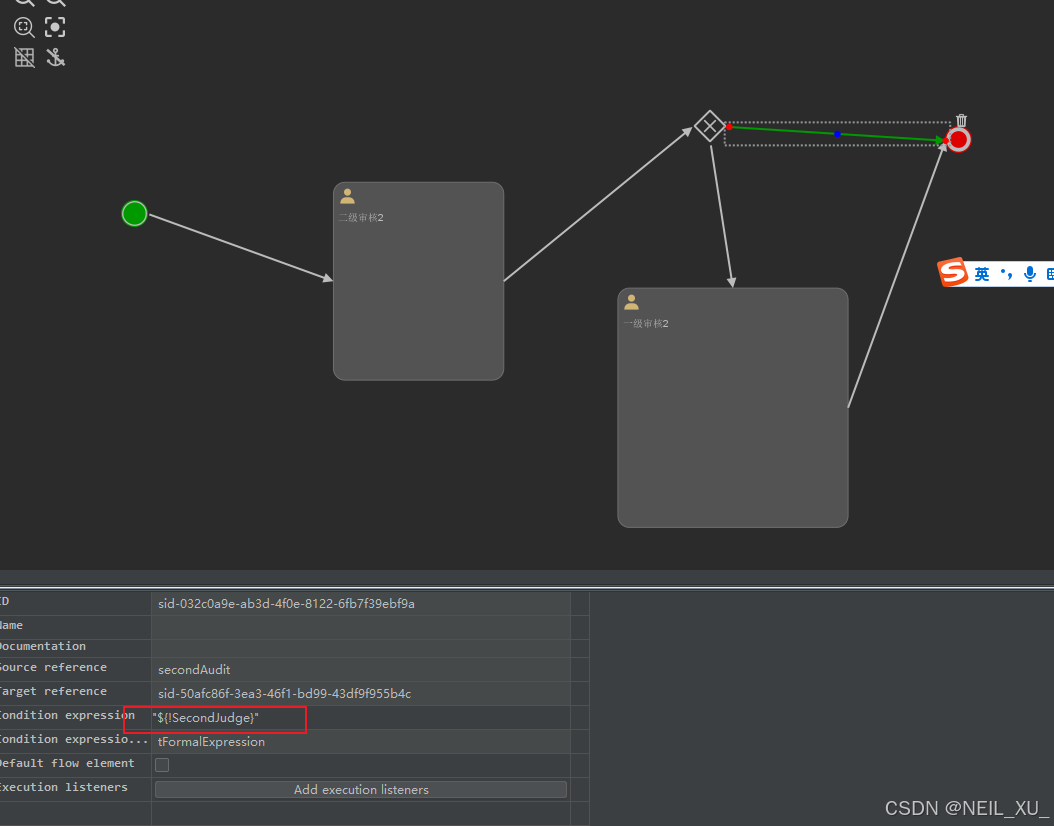The width and height of the screenshot is (1054, 826).
Task: Select the green start event circle
Action: coord(135,213)
